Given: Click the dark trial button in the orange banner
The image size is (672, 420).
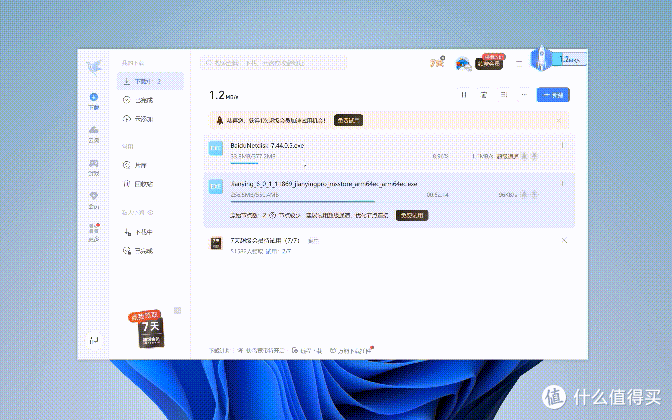Looking at the screenshot, I should click(348, 120).
